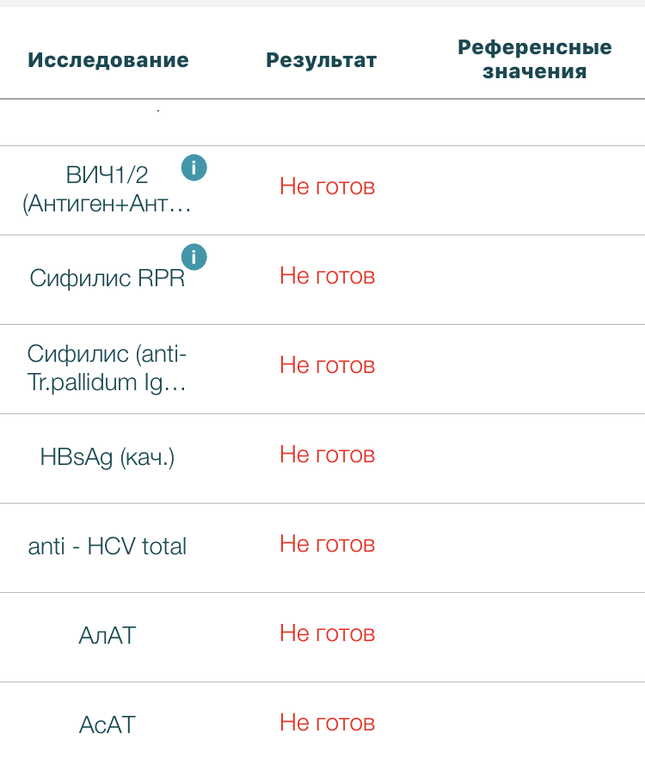Select the АлАТ test name

[107, 635]
